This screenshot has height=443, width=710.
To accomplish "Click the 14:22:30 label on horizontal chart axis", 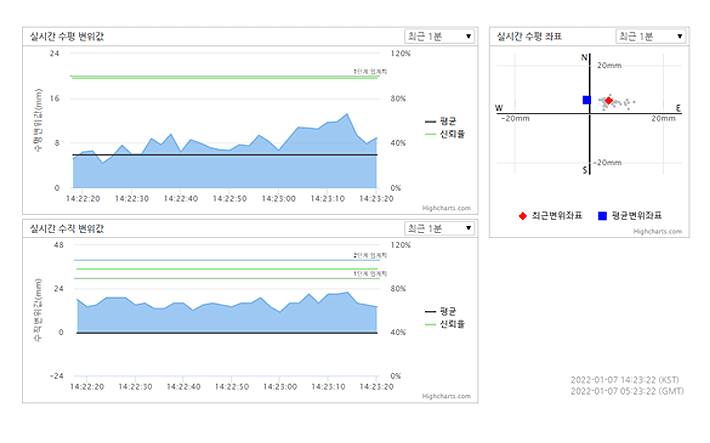I will pos(132,199).
